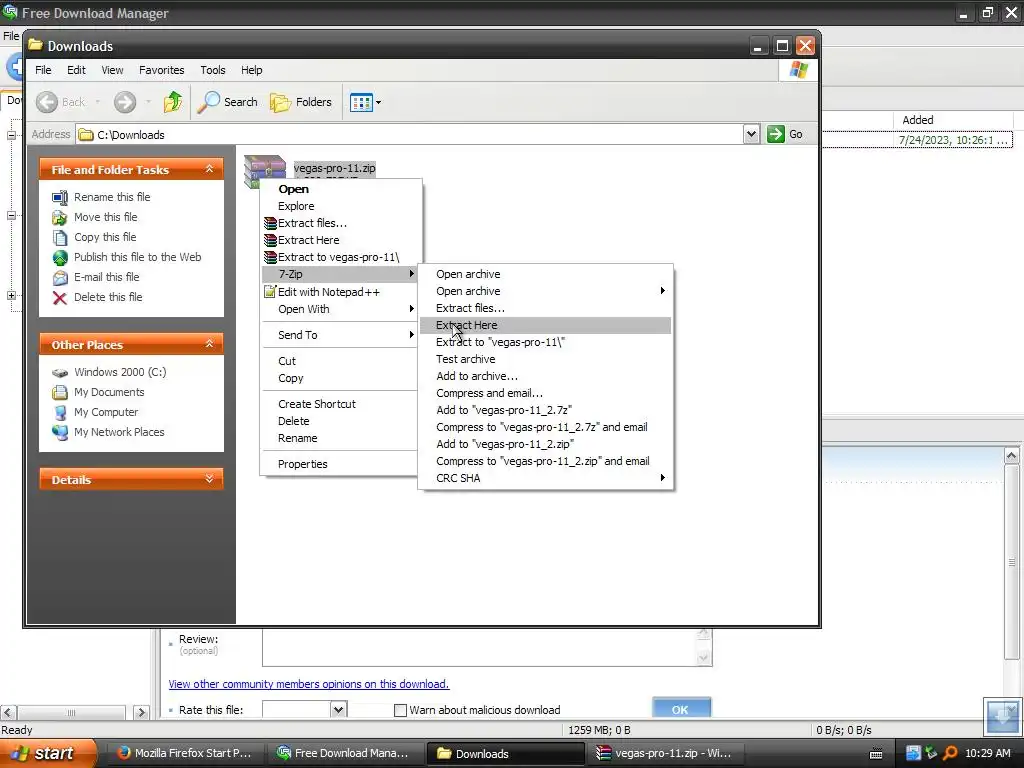This screenshot has height=768, width=1024.
Task: Click scroll up arrow in right pane
Action: tap(1012, 455)
